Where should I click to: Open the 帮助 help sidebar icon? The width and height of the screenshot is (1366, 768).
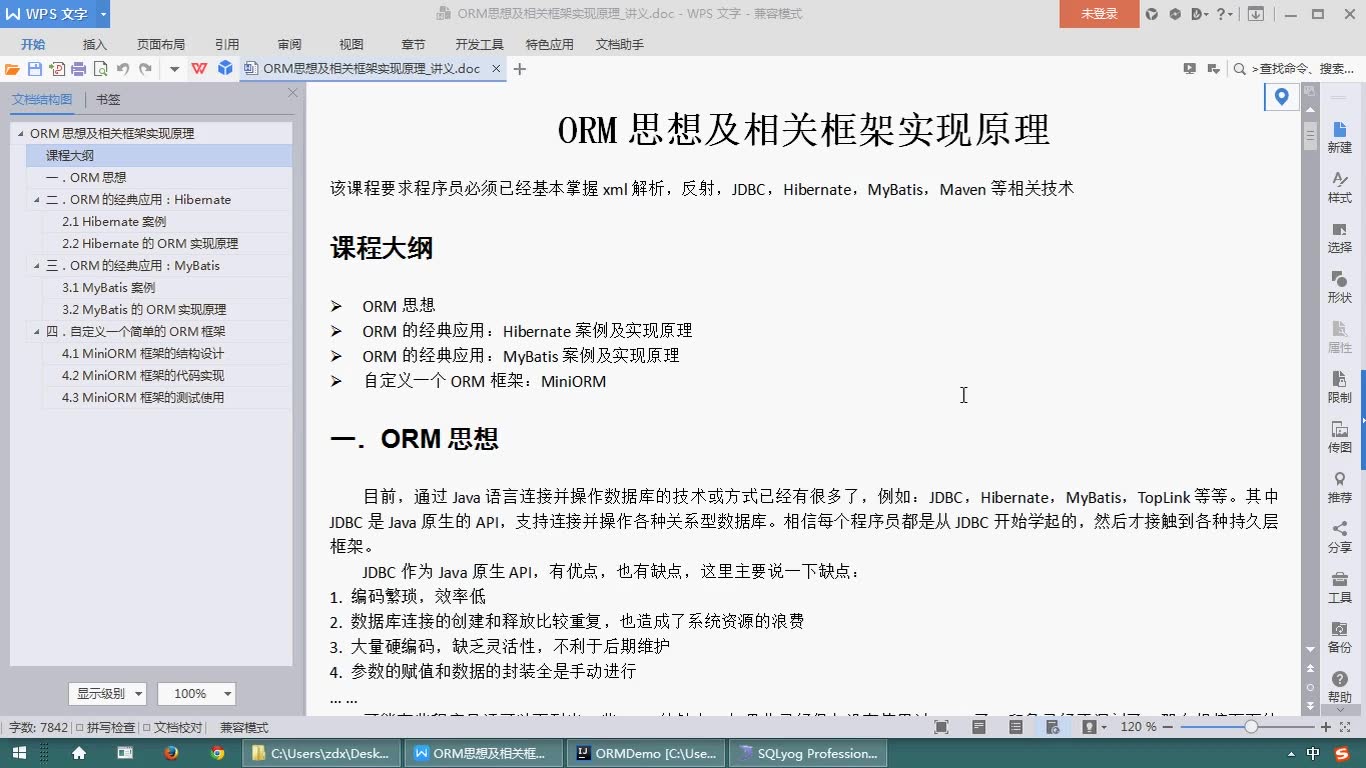click(1340, 687)
